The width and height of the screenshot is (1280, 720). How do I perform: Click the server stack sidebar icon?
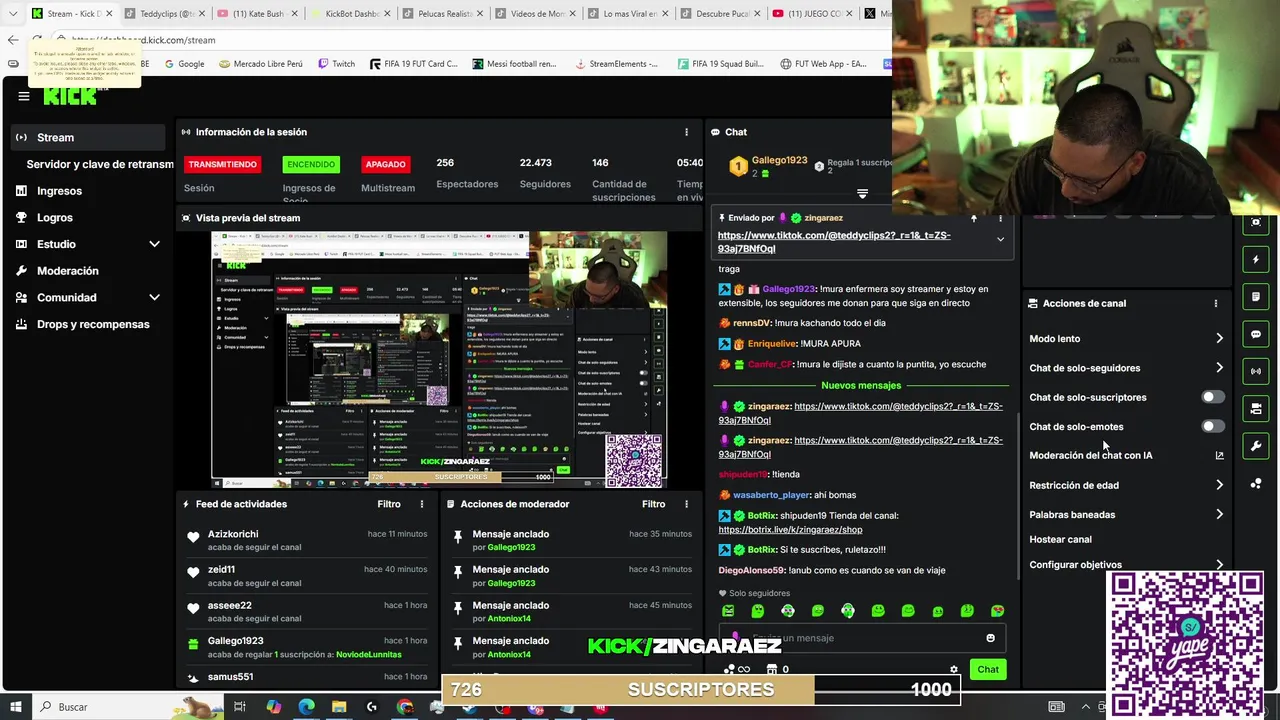click(1256, 408)
